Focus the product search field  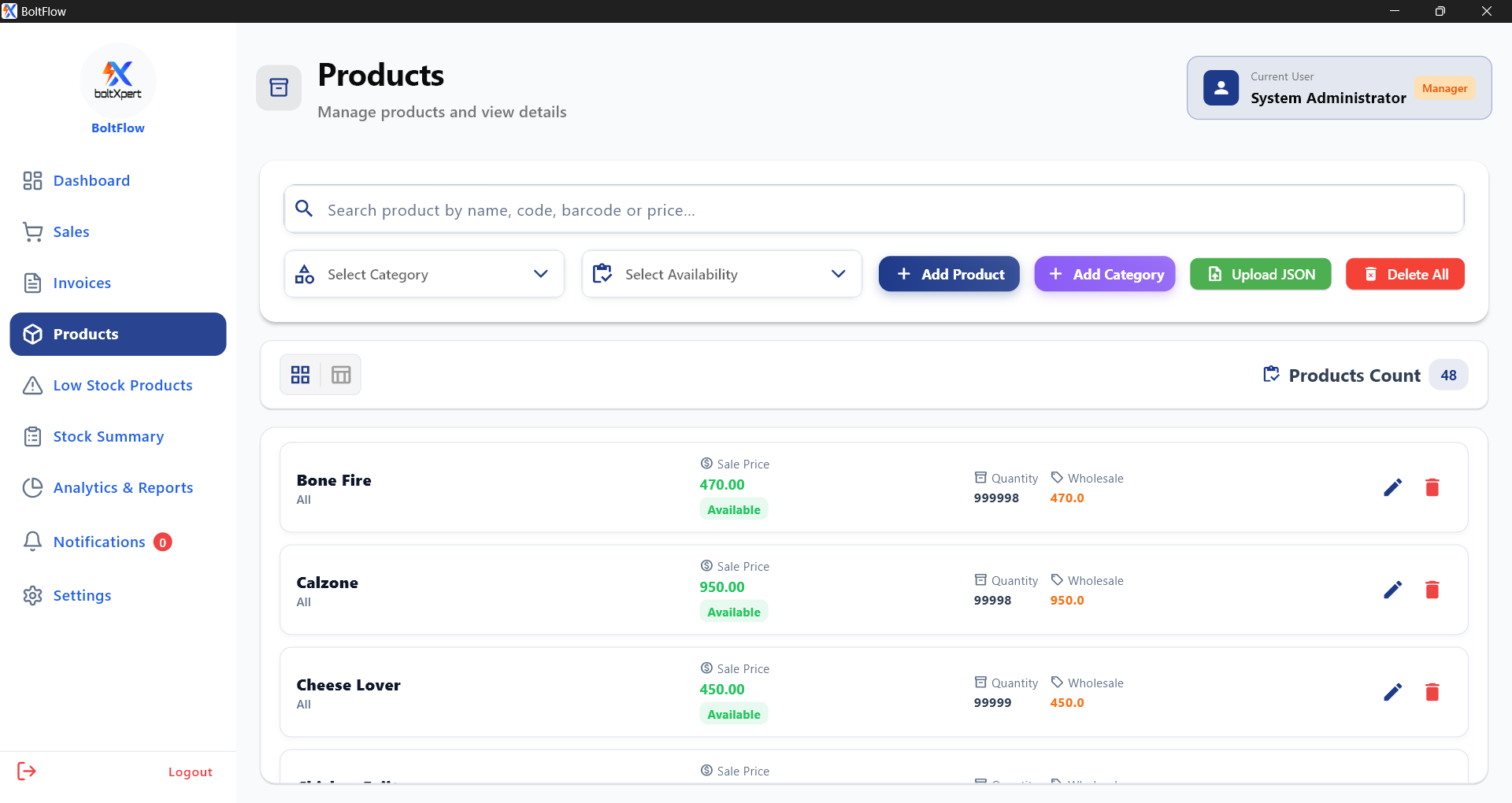[x=874, y=209]
